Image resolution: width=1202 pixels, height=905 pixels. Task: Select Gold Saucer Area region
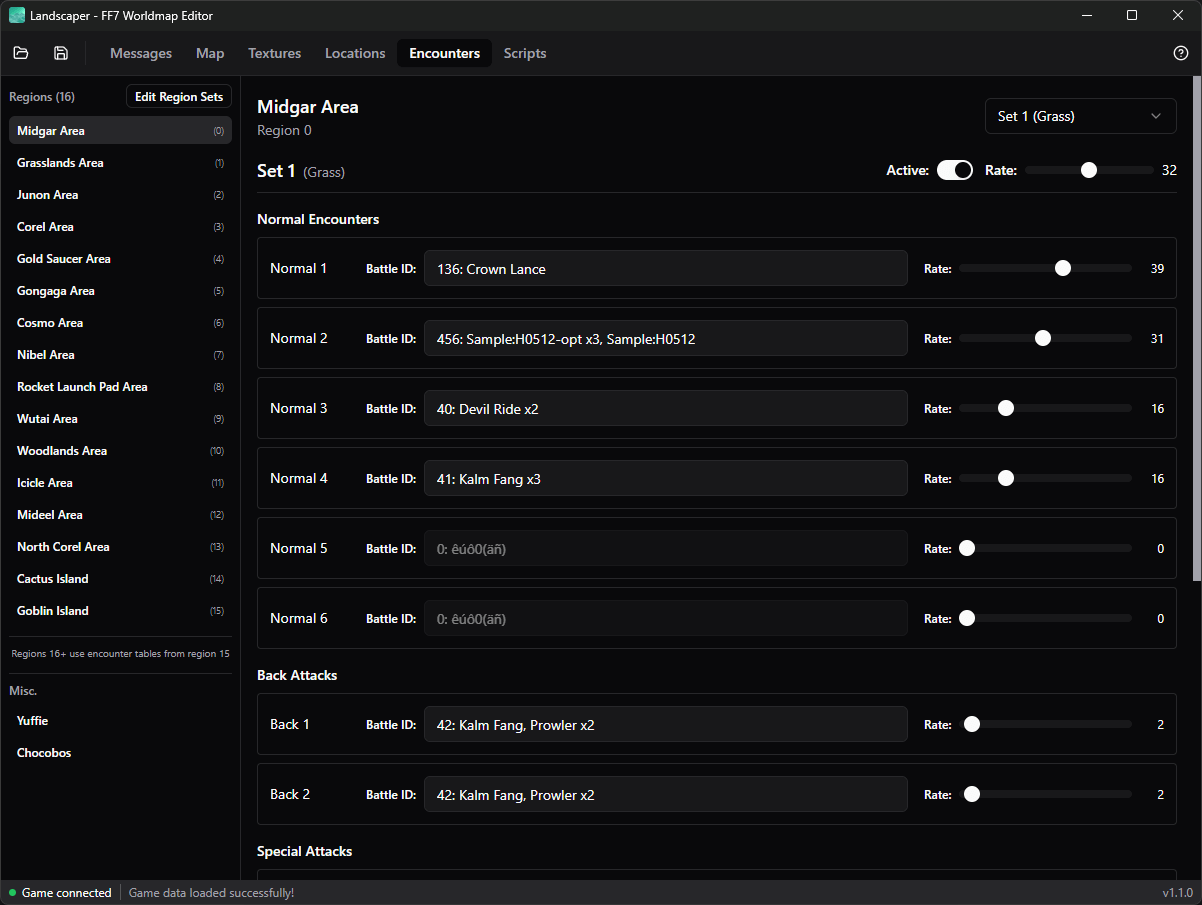(x=120, y=259)
